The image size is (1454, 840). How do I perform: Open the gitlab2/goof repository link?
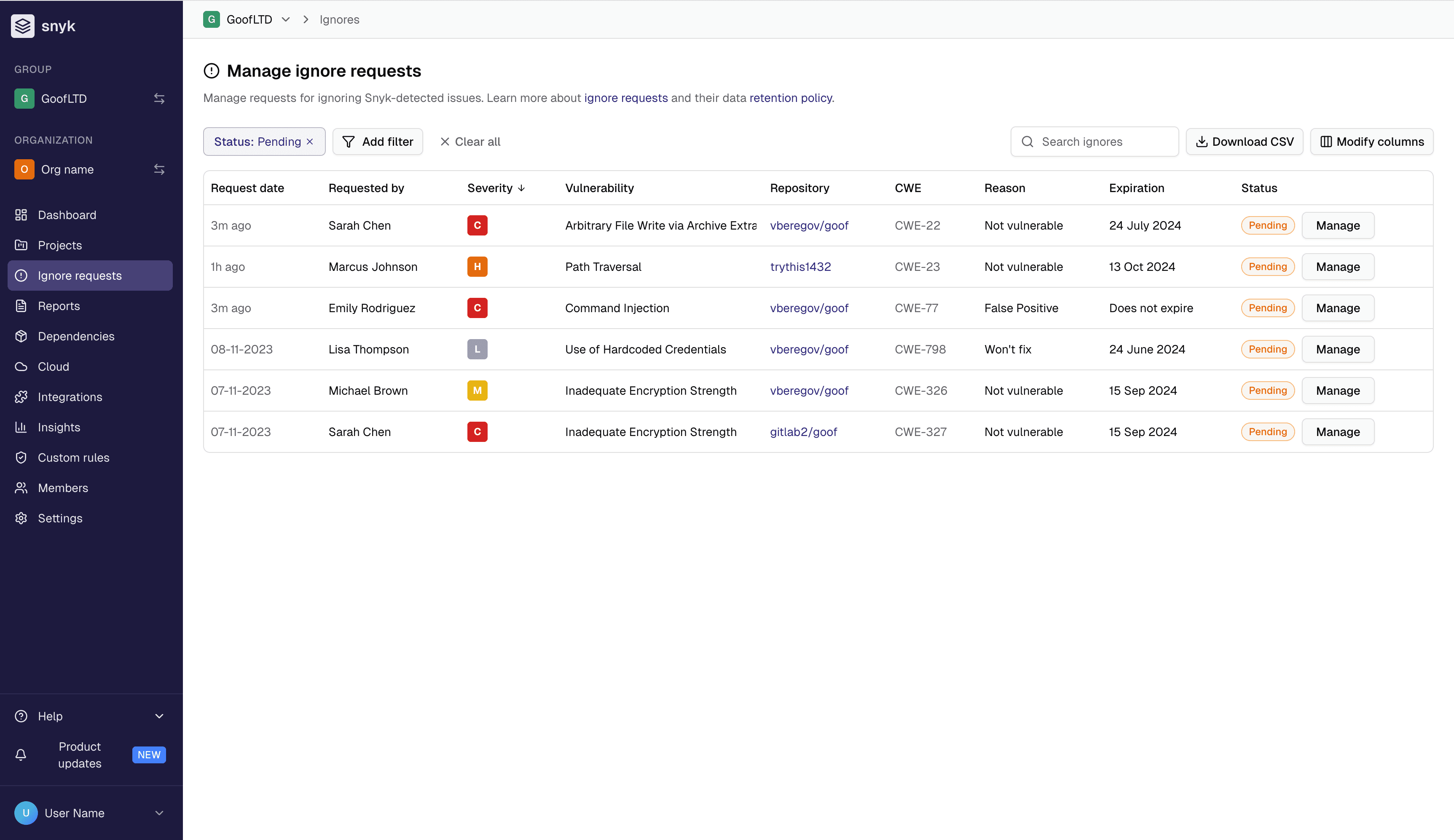pos(803,432)
